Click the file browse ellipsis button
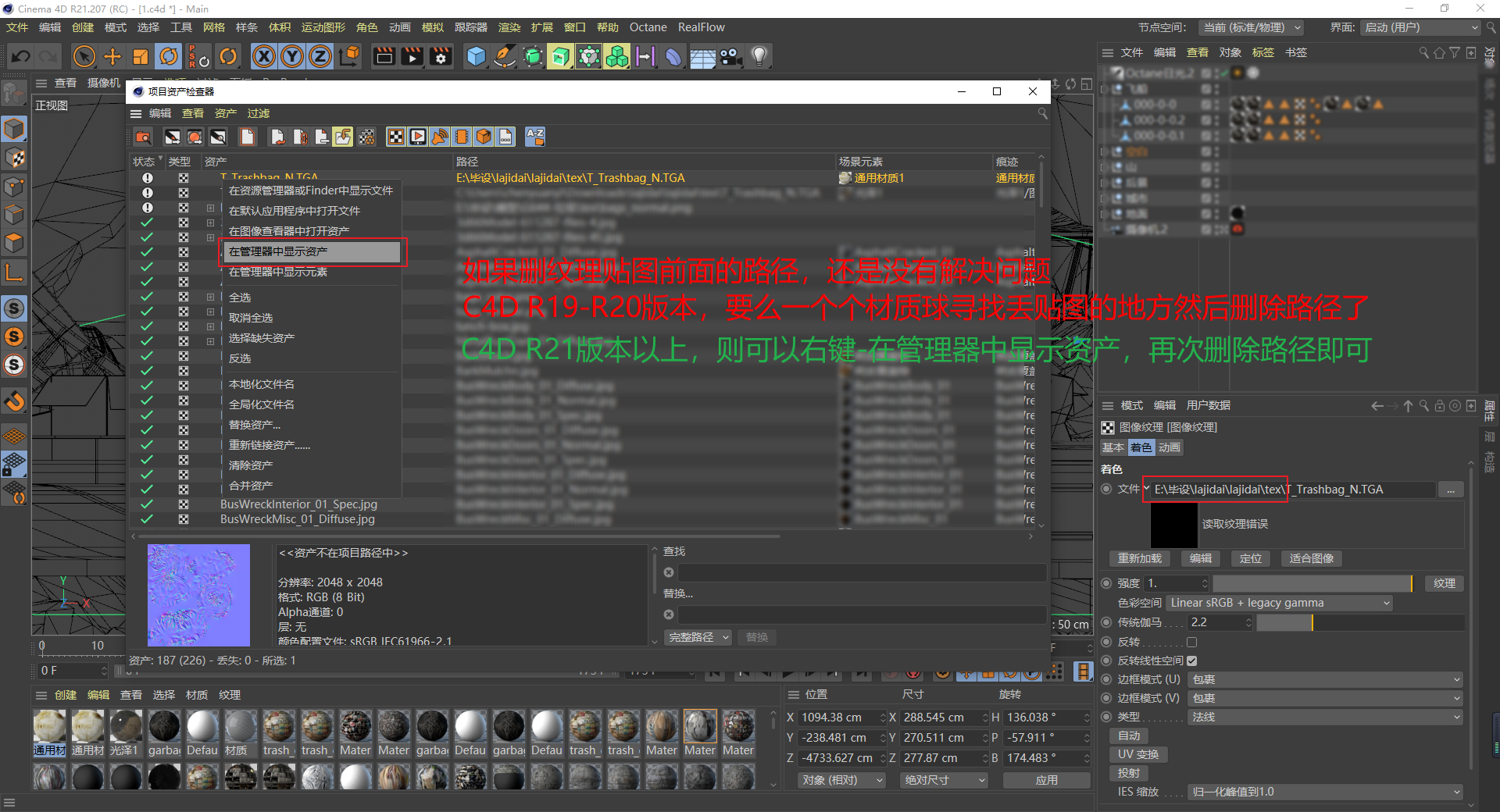 pyautogui.click(x=1451, y=490)
